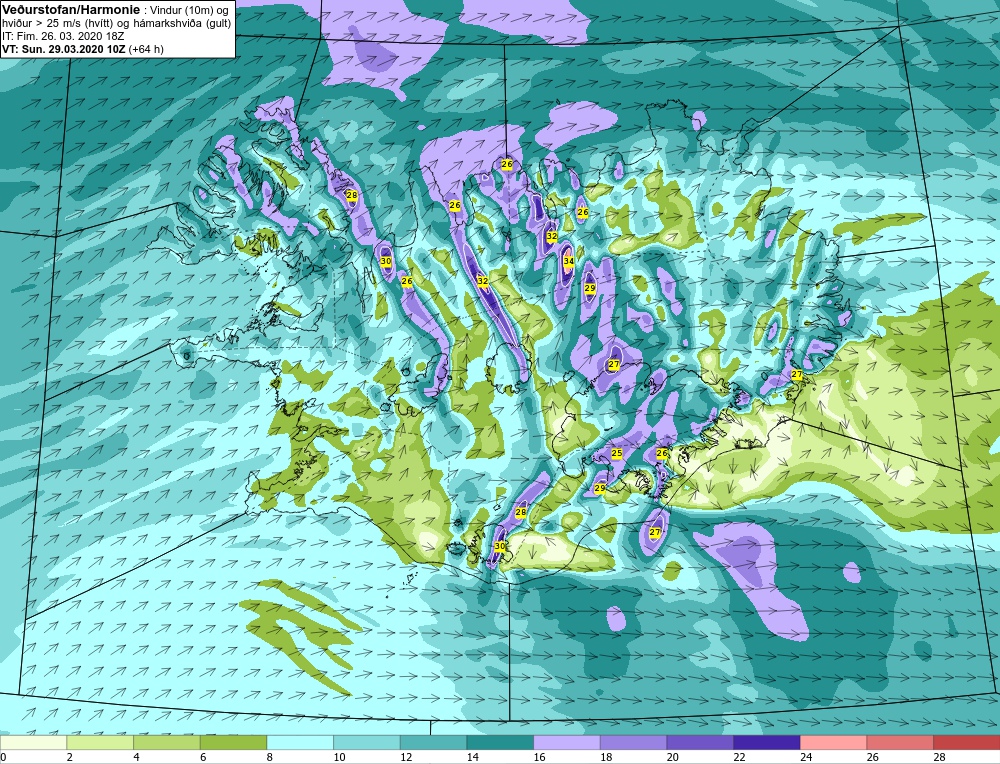Click 'hámarkshviða (gult)' in the header
This screenshot has height=764, width=1000.
coord(183,23)
